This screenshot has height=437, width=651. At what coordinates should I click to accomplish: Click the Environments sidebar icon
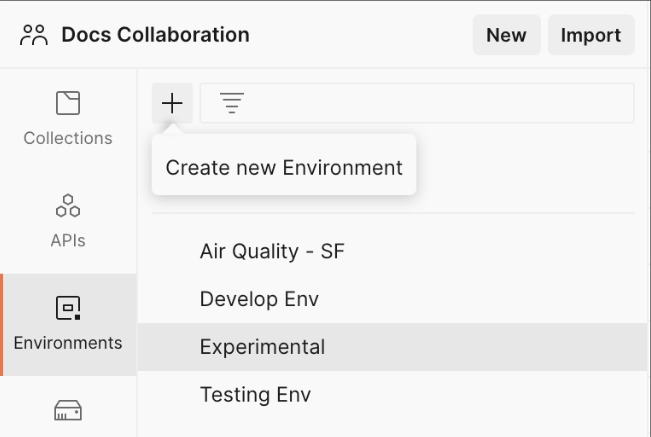point(68,308)
